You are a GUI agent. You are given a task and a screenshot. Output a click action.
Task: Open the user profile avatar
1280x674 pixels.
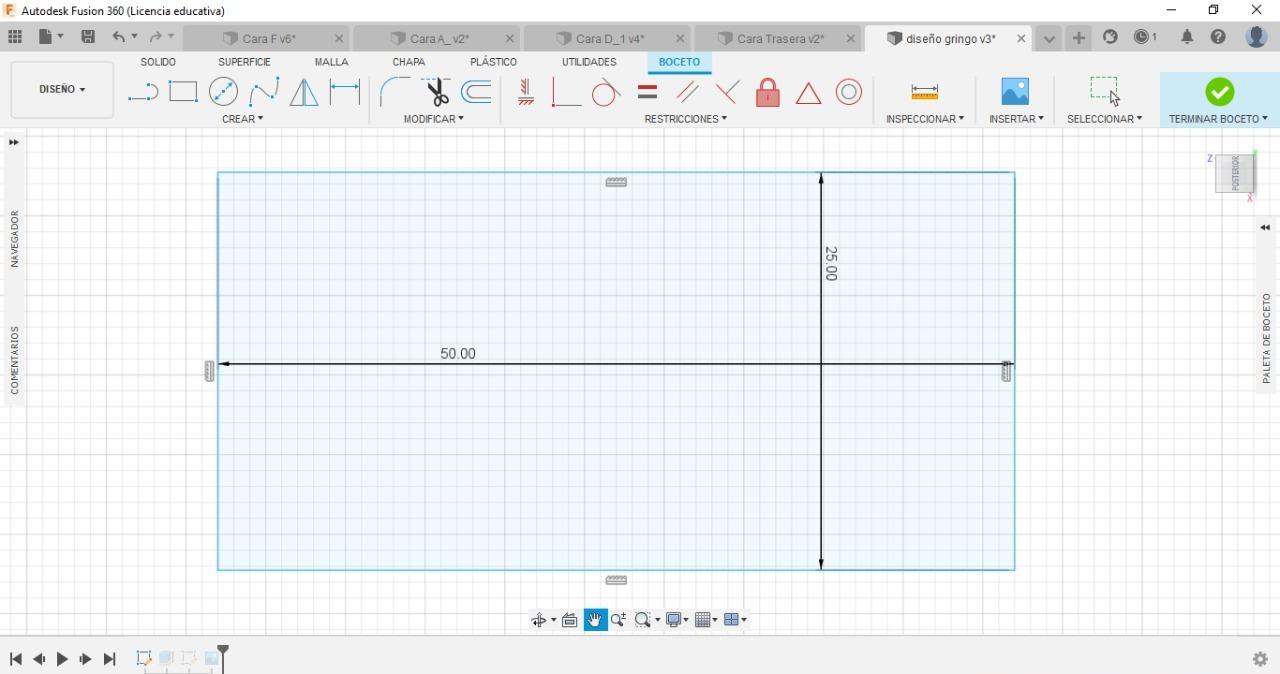point(1256,37)
